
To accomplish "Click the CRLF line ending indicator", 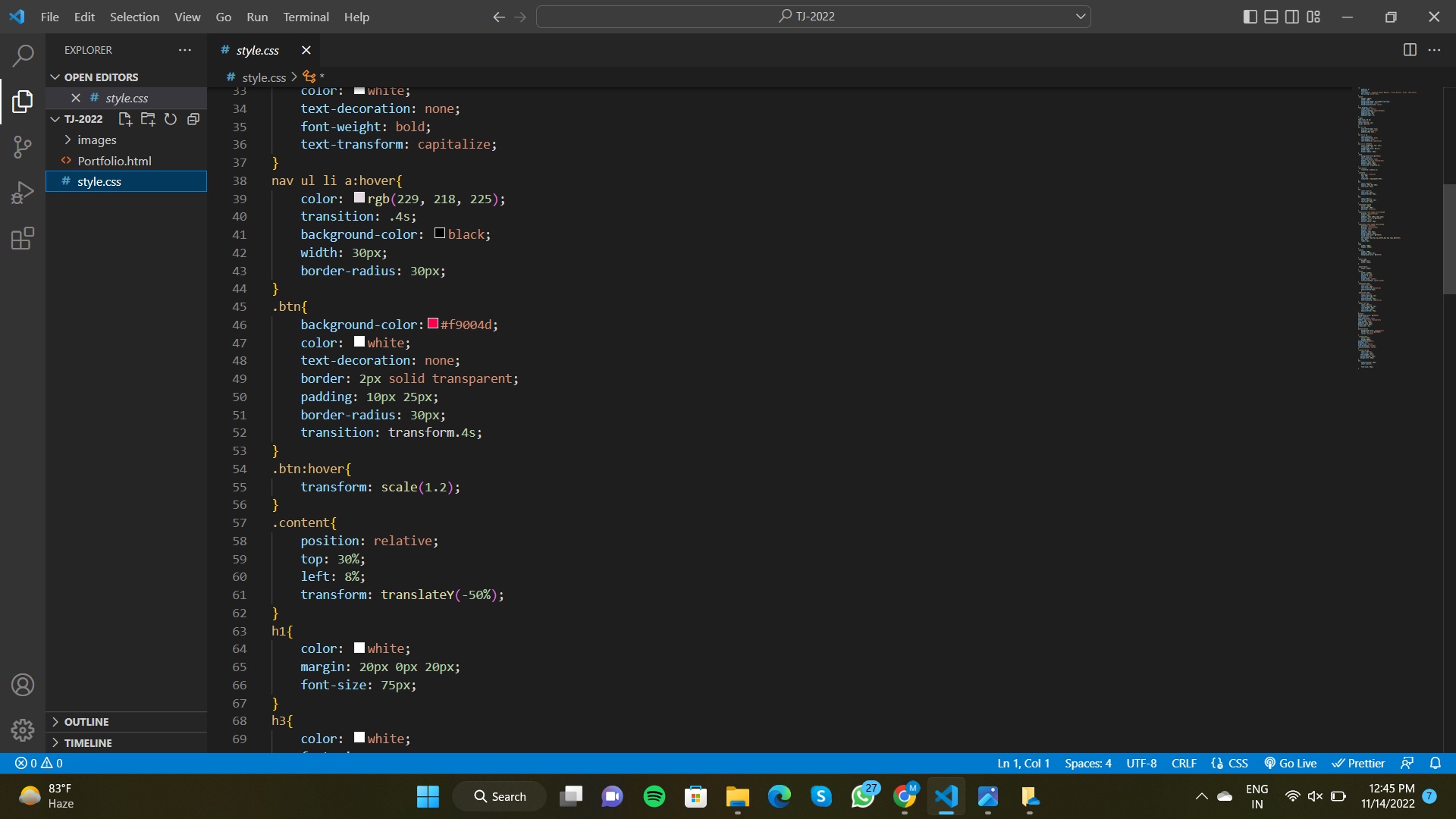I will pyautogui.click(x=1184, y=763).
